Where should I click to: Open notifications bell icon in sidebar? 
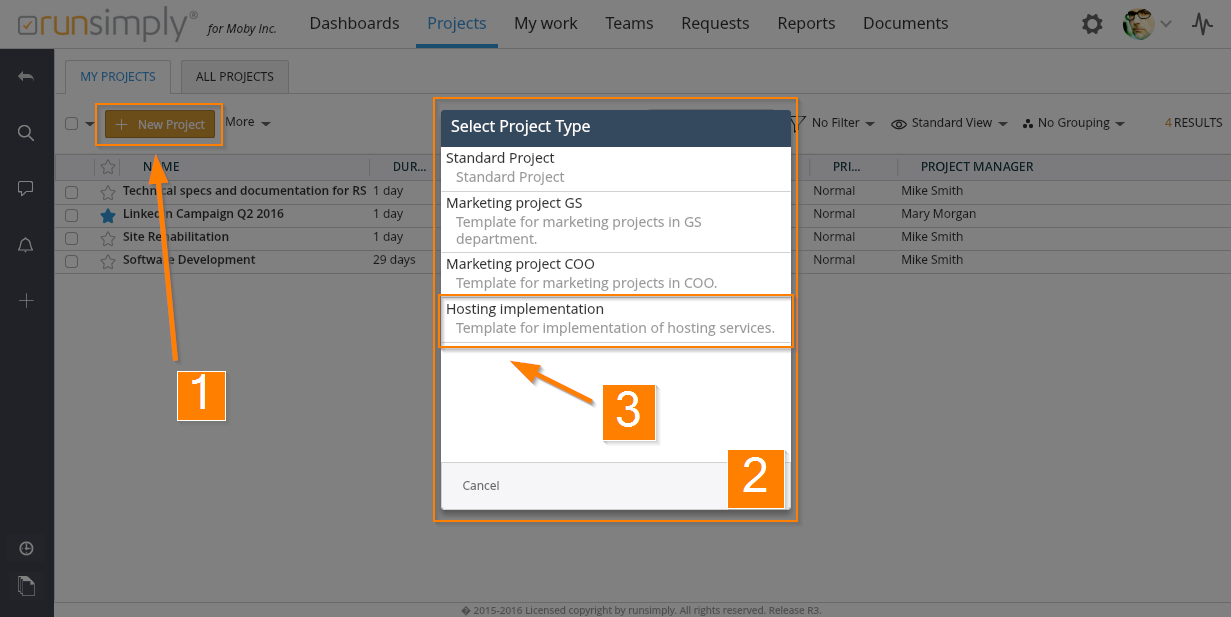tap(27, 245)
